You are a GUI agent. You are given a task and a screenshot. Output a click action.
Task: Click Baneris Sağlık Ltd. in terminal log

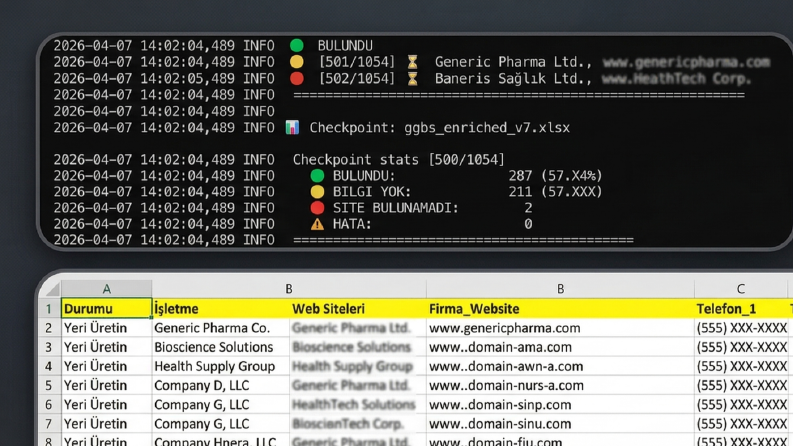pos(513,78)
